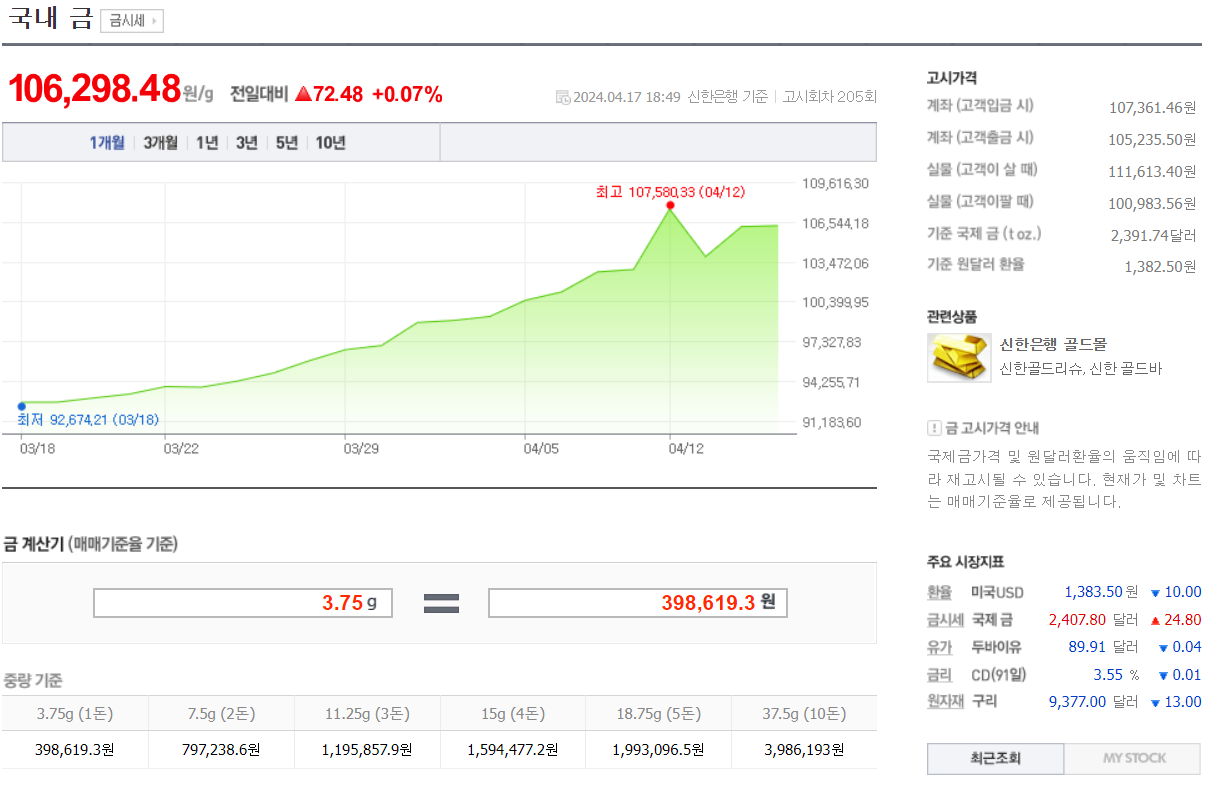Click the 111,613.40원 physical buy price
This screenshot has height=792, width=1216.
1153,171
